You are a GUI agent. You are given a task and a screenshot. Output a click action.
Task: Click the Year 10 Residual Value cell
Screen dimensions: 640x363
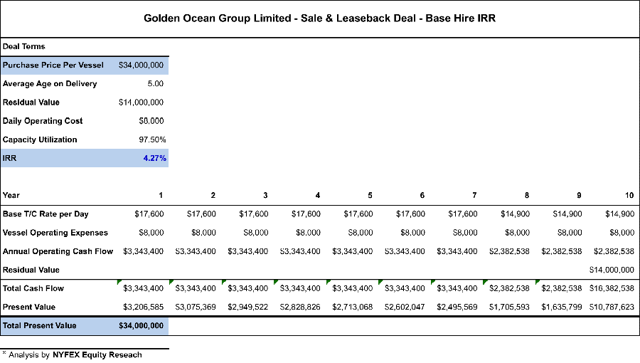tap(611, 270)
